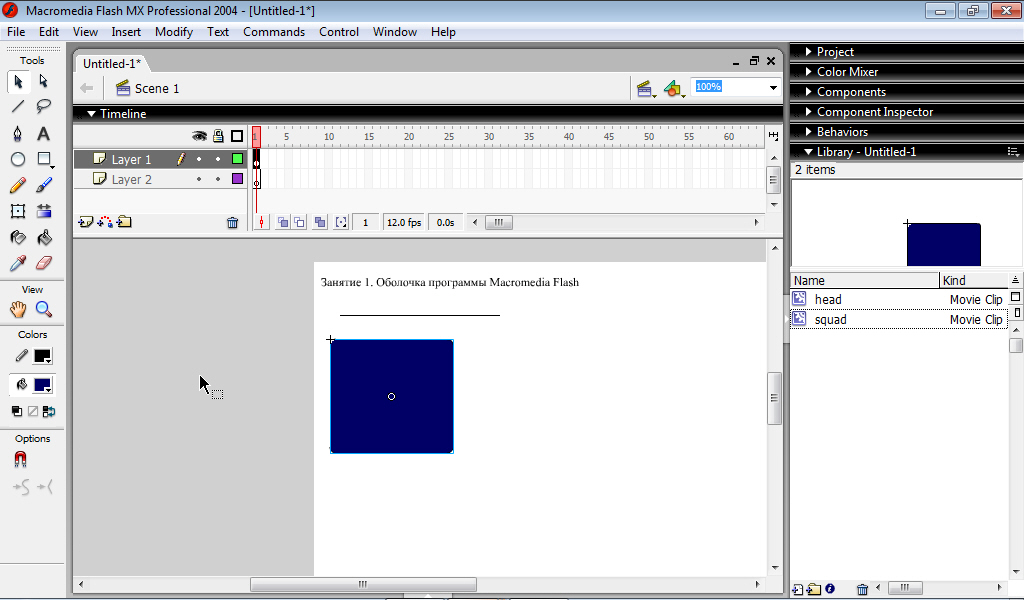Toggle Onion Skin Outlines mode

click(x=299, y=223)
